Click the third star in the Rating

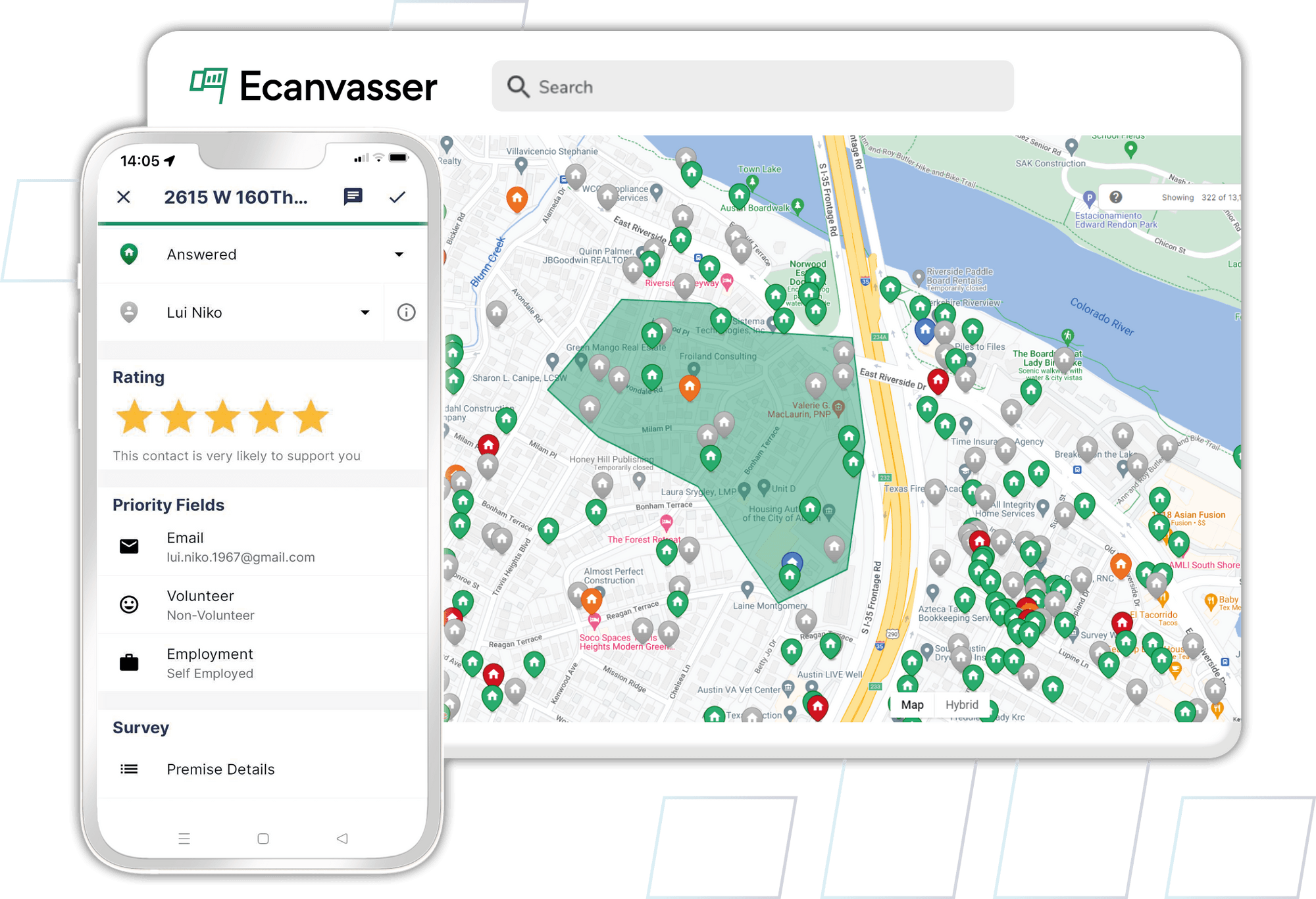[x=223, y=416]
